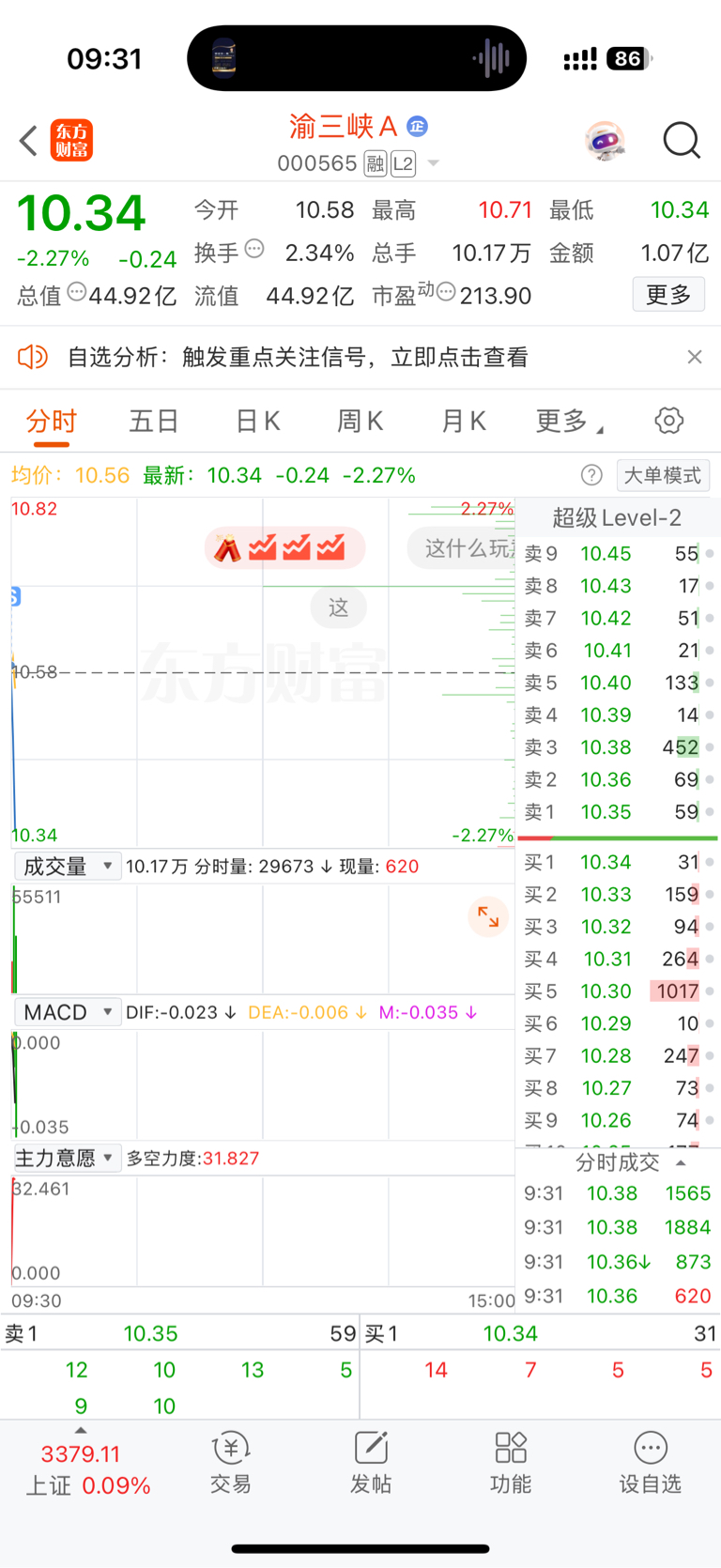Screen dimensions: 721x1568
Task: Dismiss the 自选分析 banner
Action: 695,357
